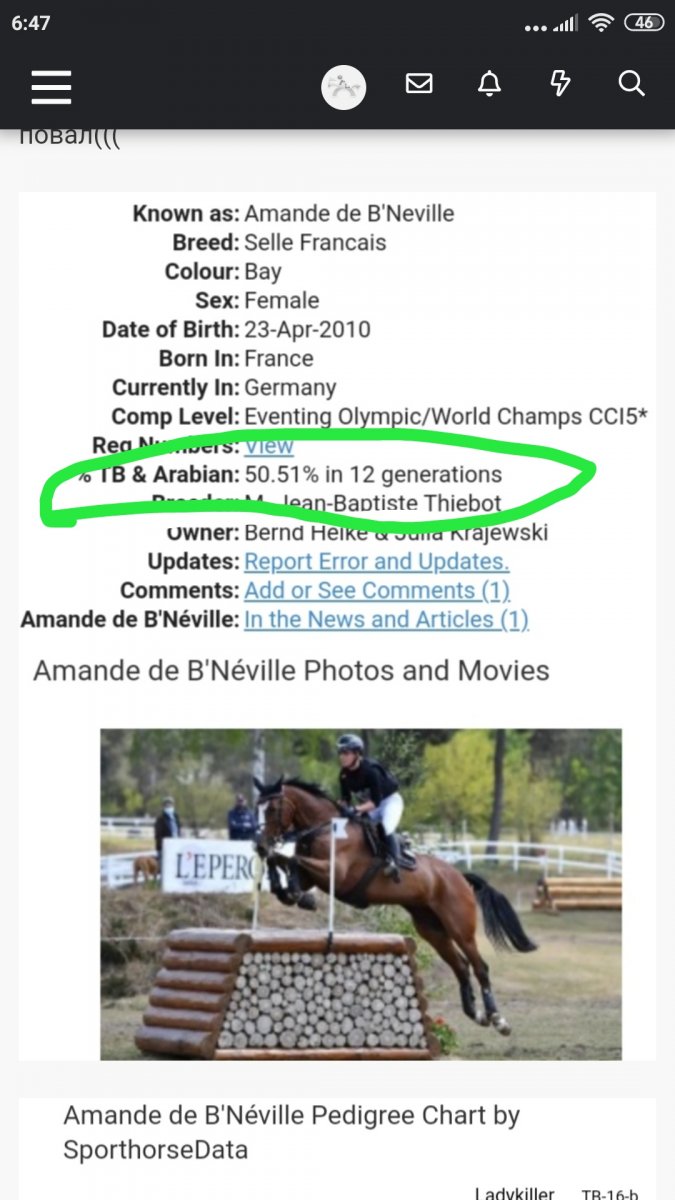Tap the lightning bolt activity icon

tap(560, 84)
